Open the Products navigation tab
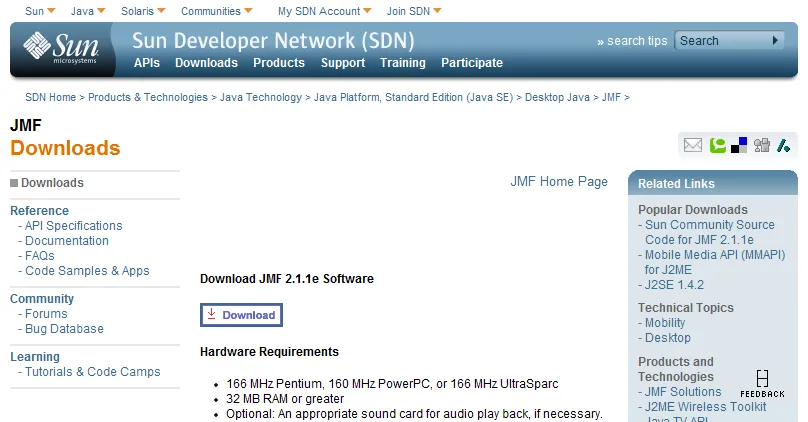Image resolution: width=808 pixels, height=422 pixels. click(279, 63)
